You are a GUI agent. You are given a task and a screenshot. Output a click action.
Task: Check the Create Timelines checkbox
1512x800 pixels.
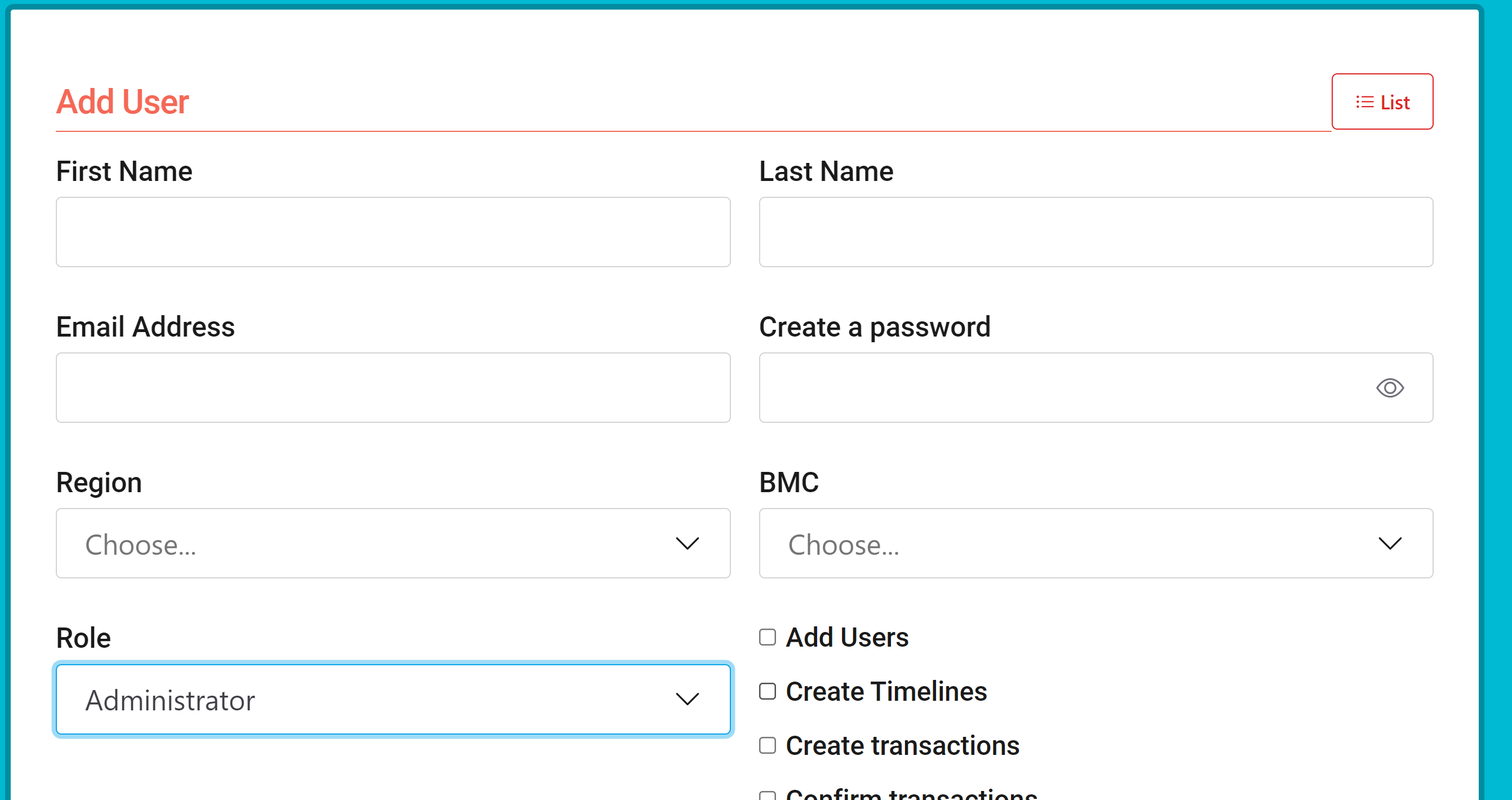coord(767,691)
